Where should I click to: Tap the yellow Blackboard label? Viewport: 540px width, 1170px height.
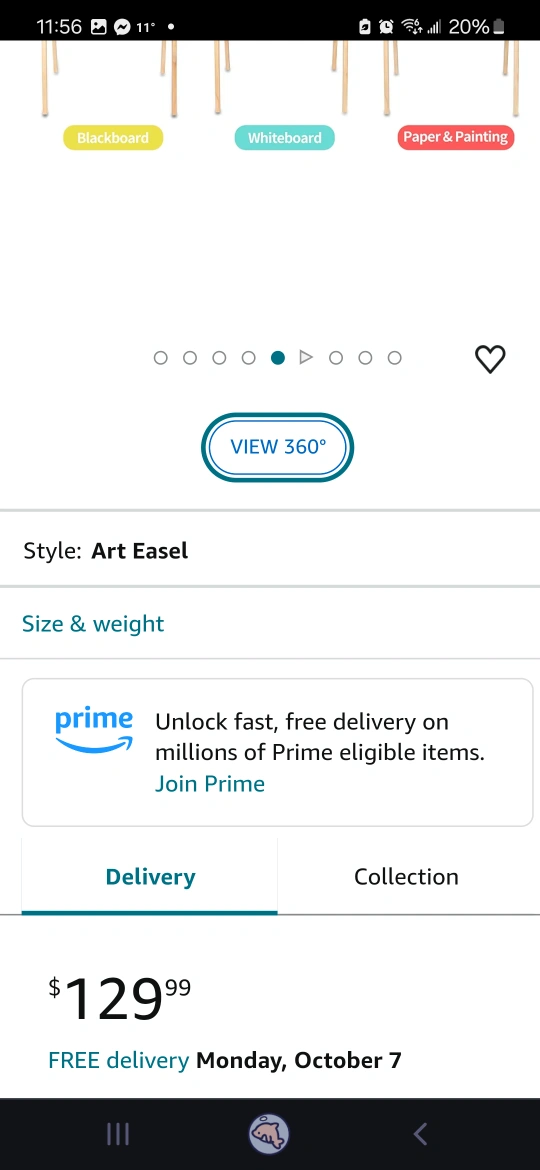pos(113,137)
